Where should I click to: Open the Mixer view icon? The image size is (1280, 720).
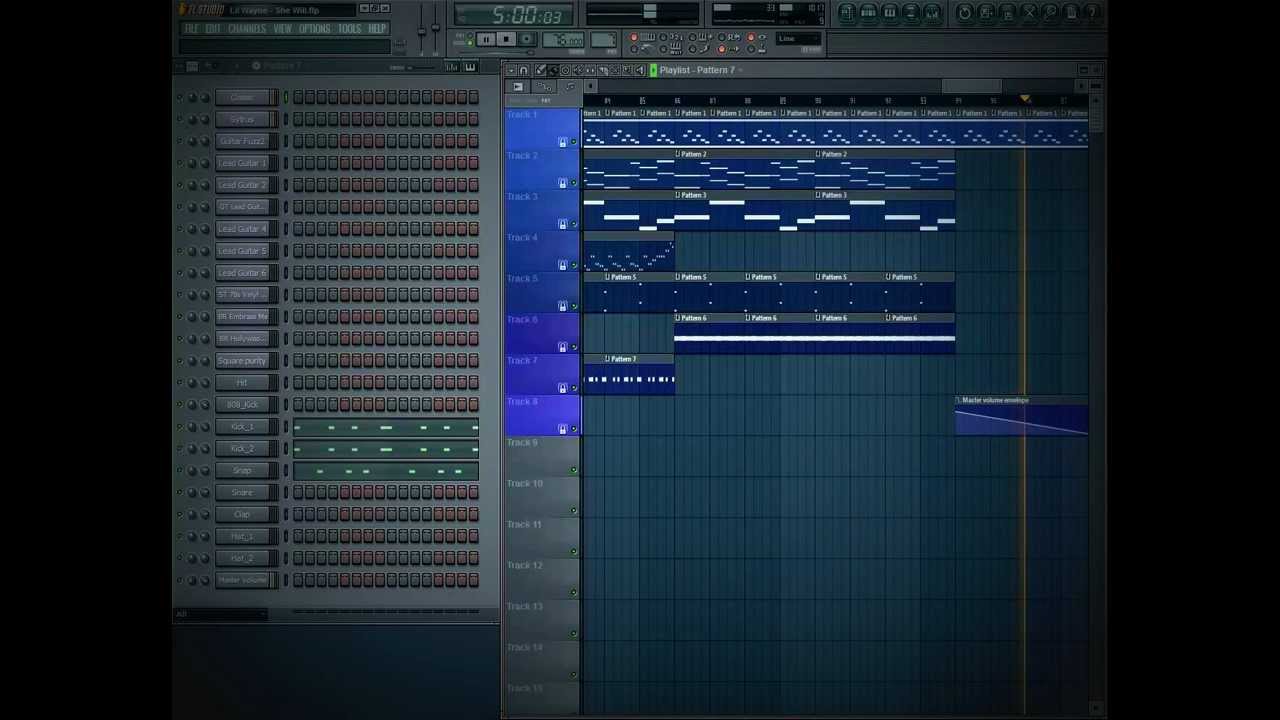tap(932, 13)
